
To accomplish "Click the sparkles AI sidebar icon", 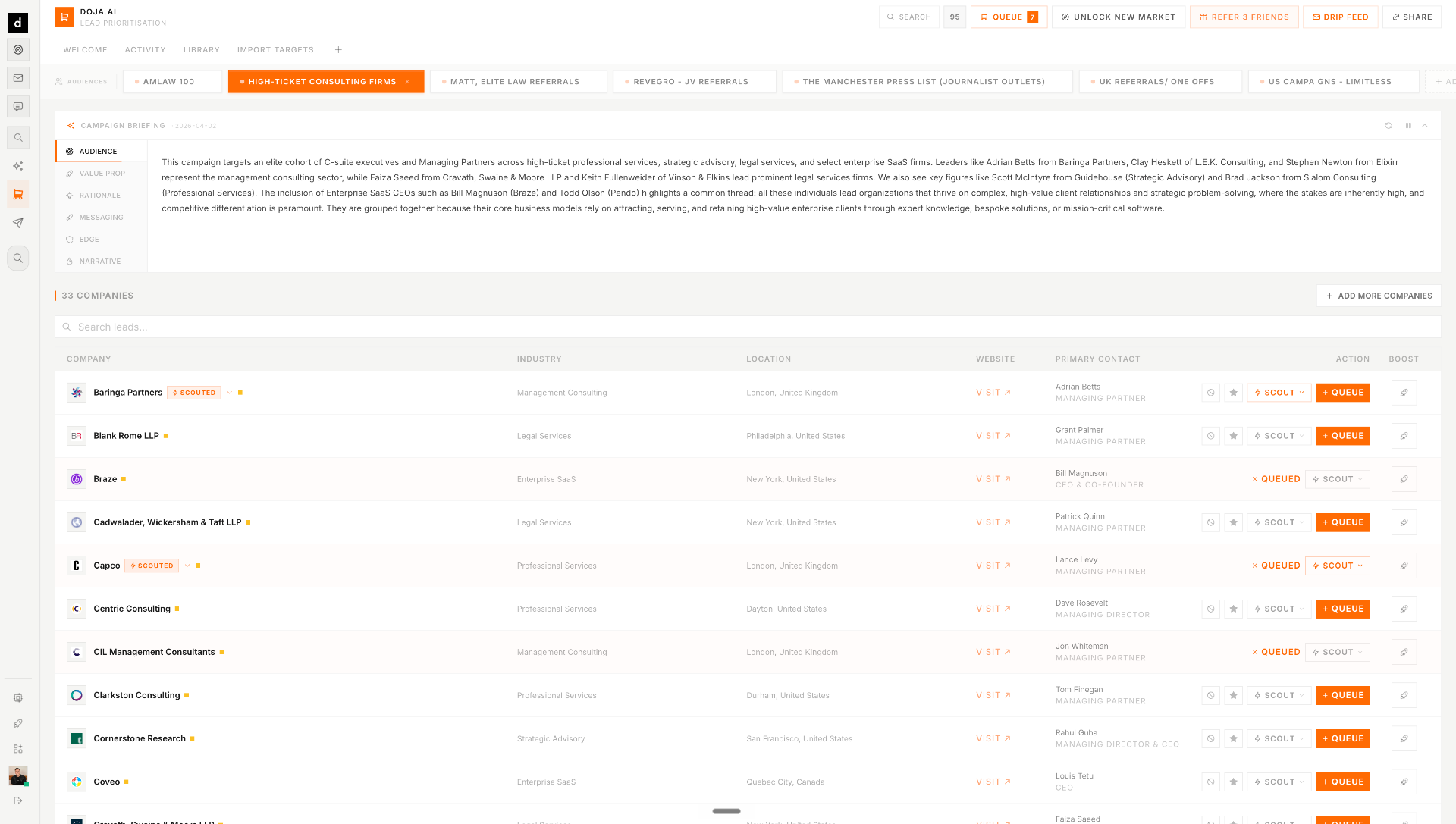I will coord(18,166).
